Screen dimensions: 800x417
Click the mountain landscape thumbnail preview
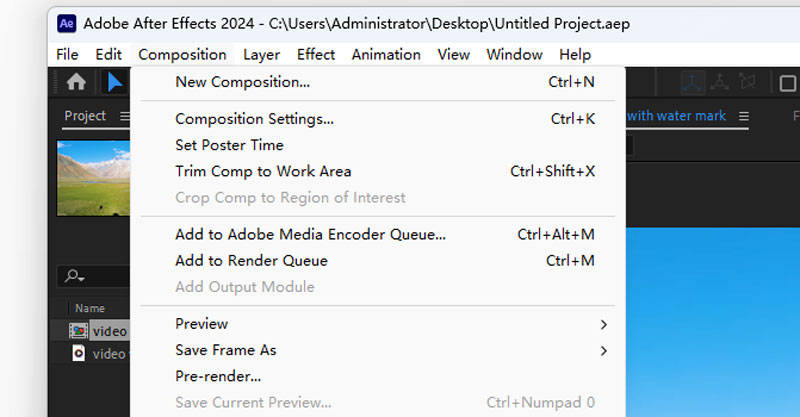click(x=93, y=178)
